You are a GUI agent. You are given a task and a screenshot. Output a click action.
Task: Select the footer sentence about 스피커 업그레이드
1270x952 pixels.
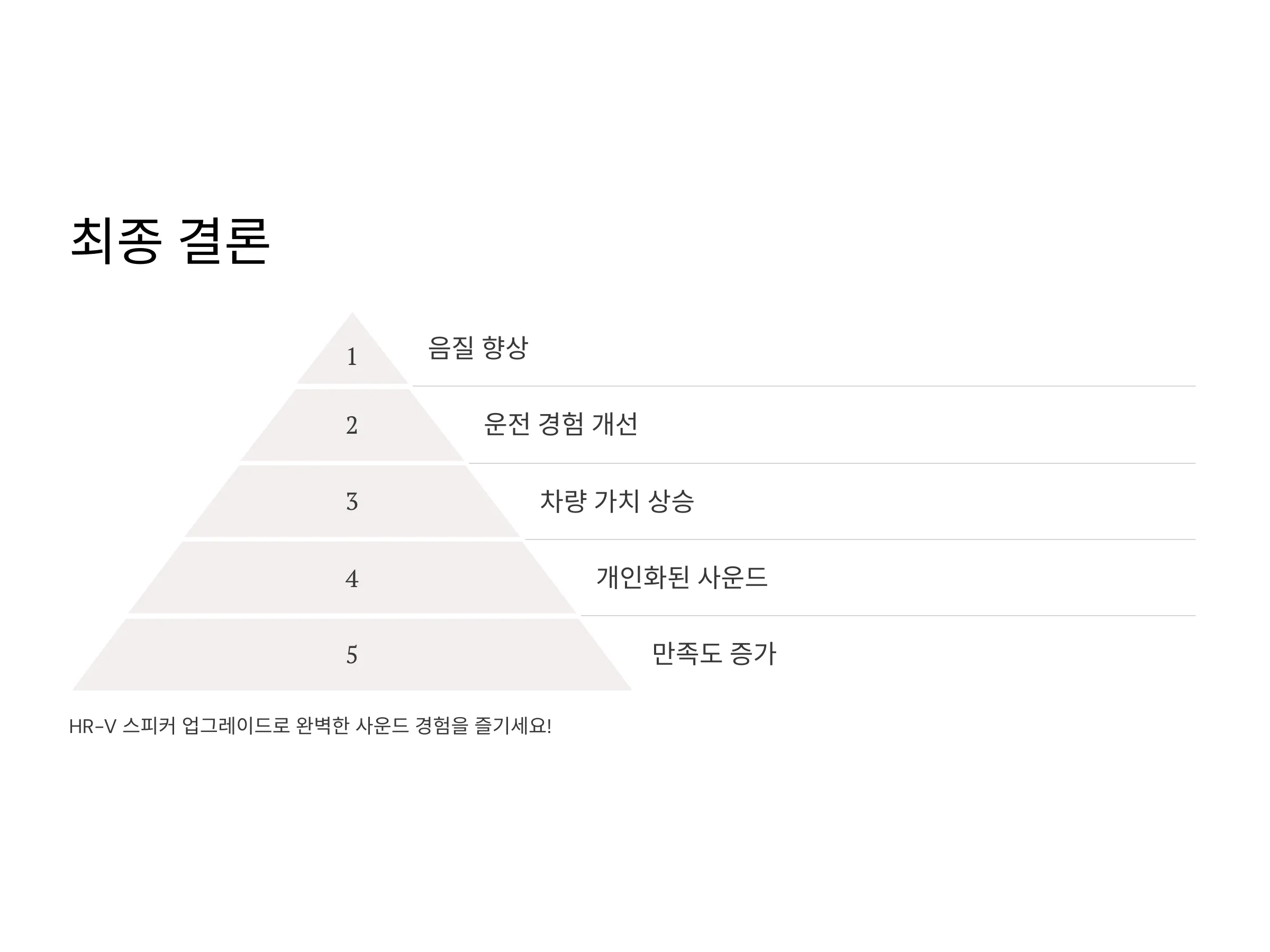point(310,727)
